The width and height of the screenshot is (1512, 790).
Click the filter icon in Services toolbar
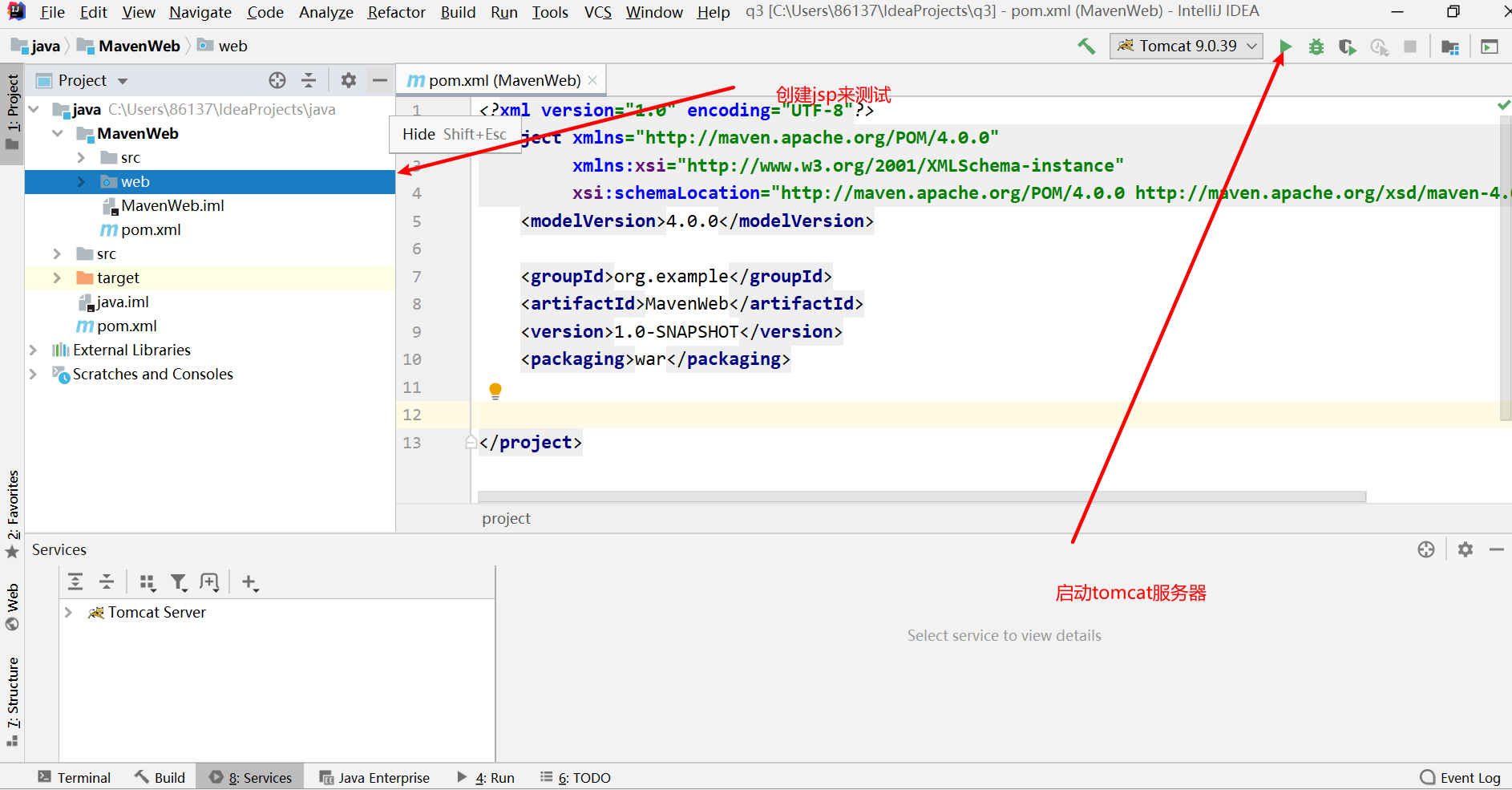click(179, 582)
